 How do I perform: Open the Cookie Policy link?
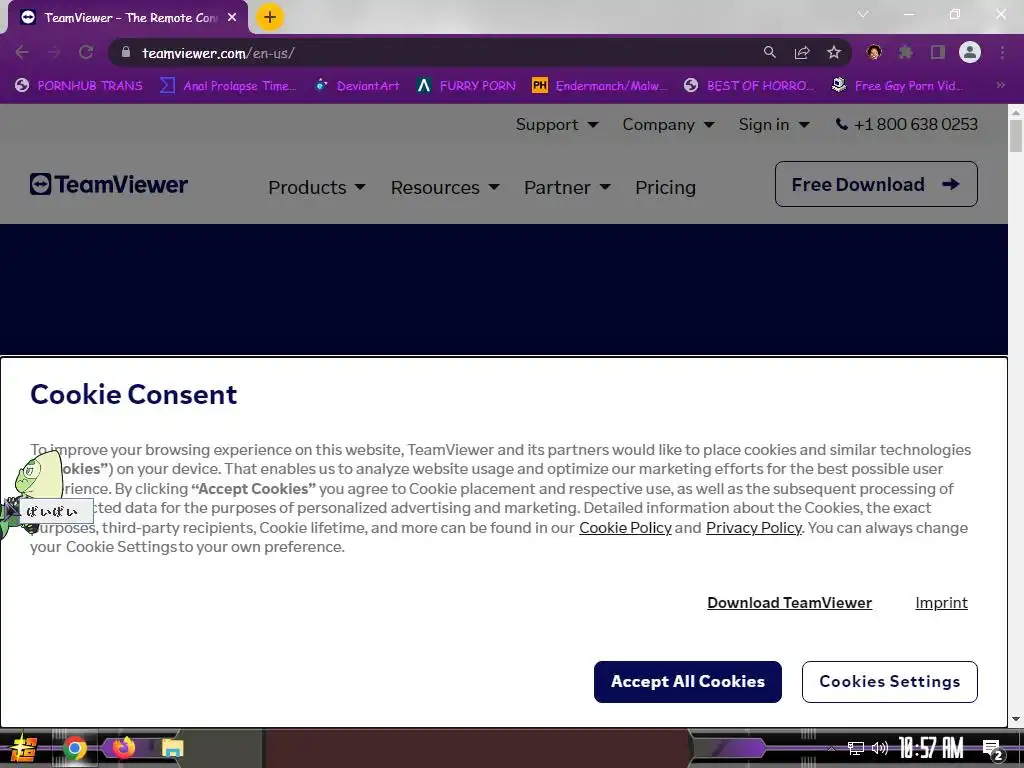pos(625,528)
